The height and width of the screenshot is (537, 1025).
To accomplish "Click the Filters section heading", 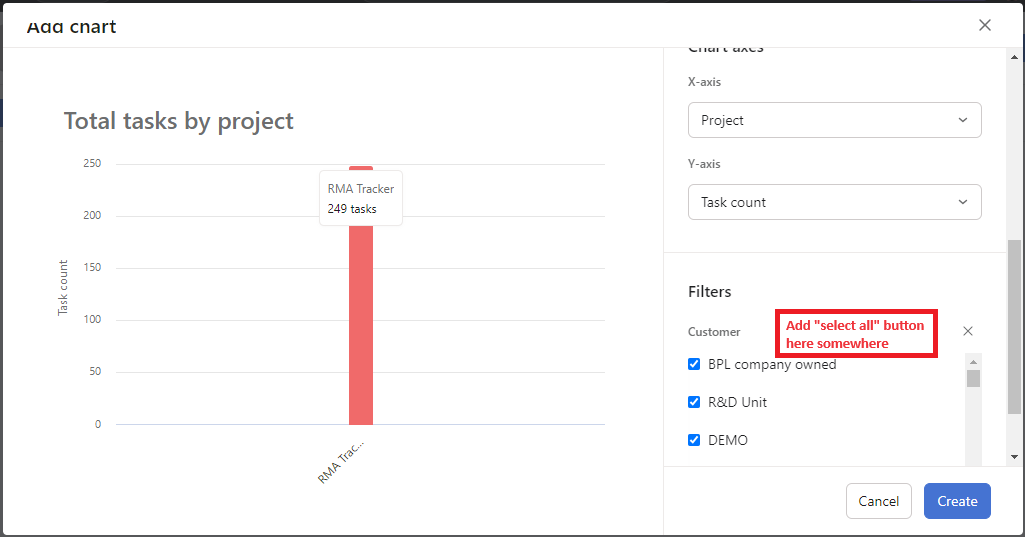I will [x=710, y=292].
